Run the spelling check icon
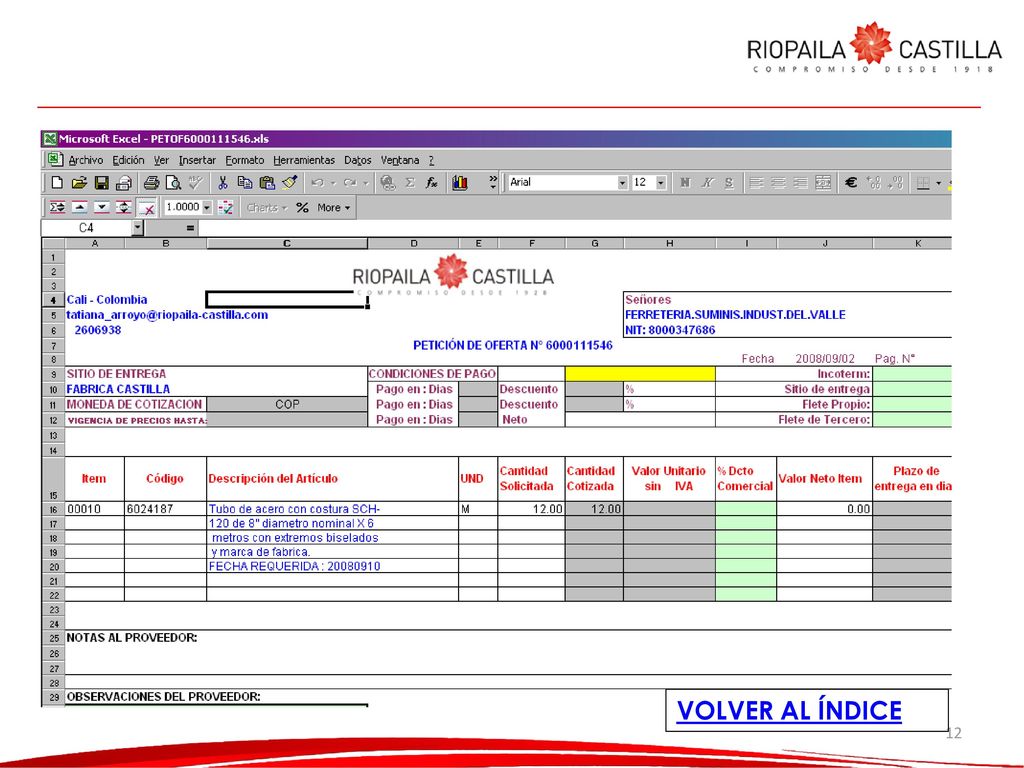The width and height of the screenshot is (1024, 768). click(x=195, y=183)
